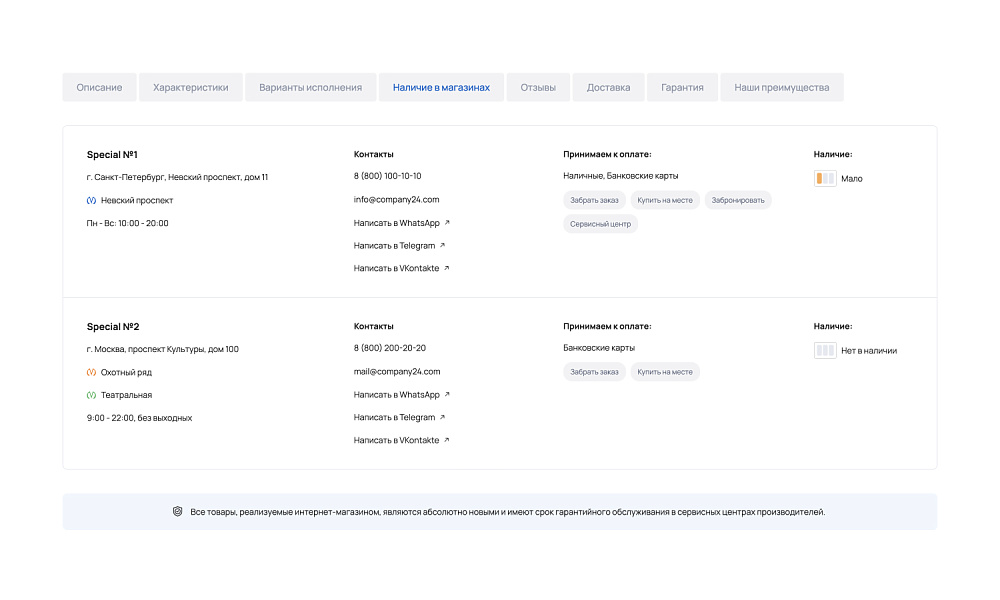Viewport: 1000px width, 600px height.
Task: Open the Доставка tab
Action: pyautogui.click(x=608, y=88)
